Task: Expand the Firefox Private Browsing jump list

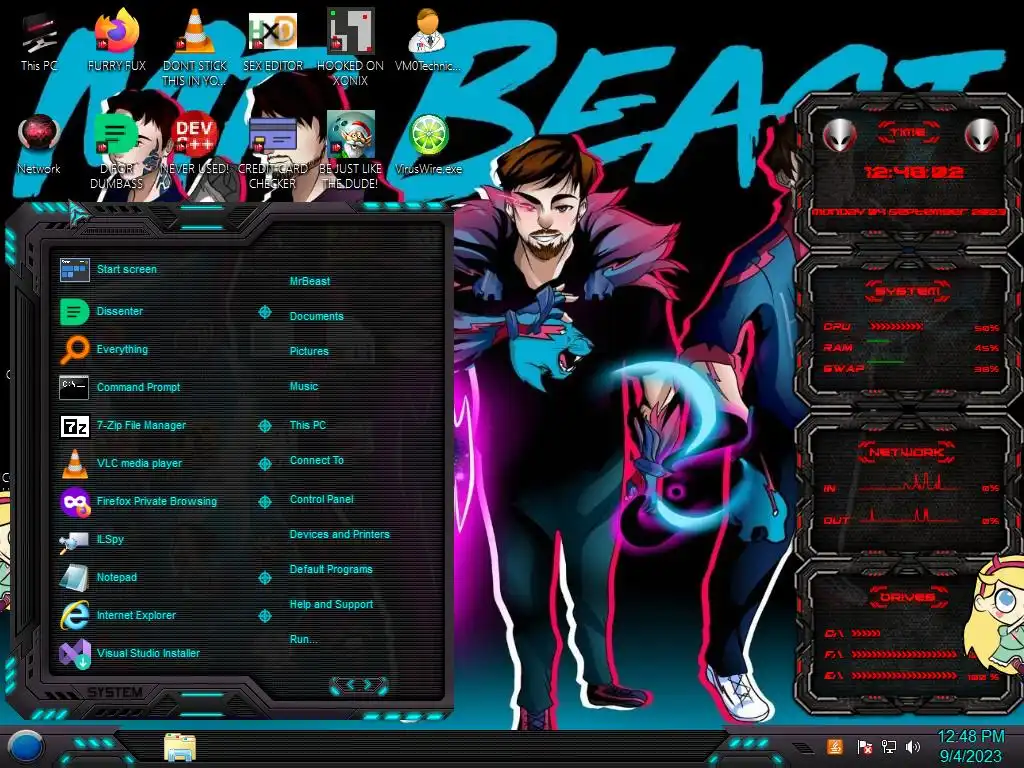Action: (x=264, y=502)
